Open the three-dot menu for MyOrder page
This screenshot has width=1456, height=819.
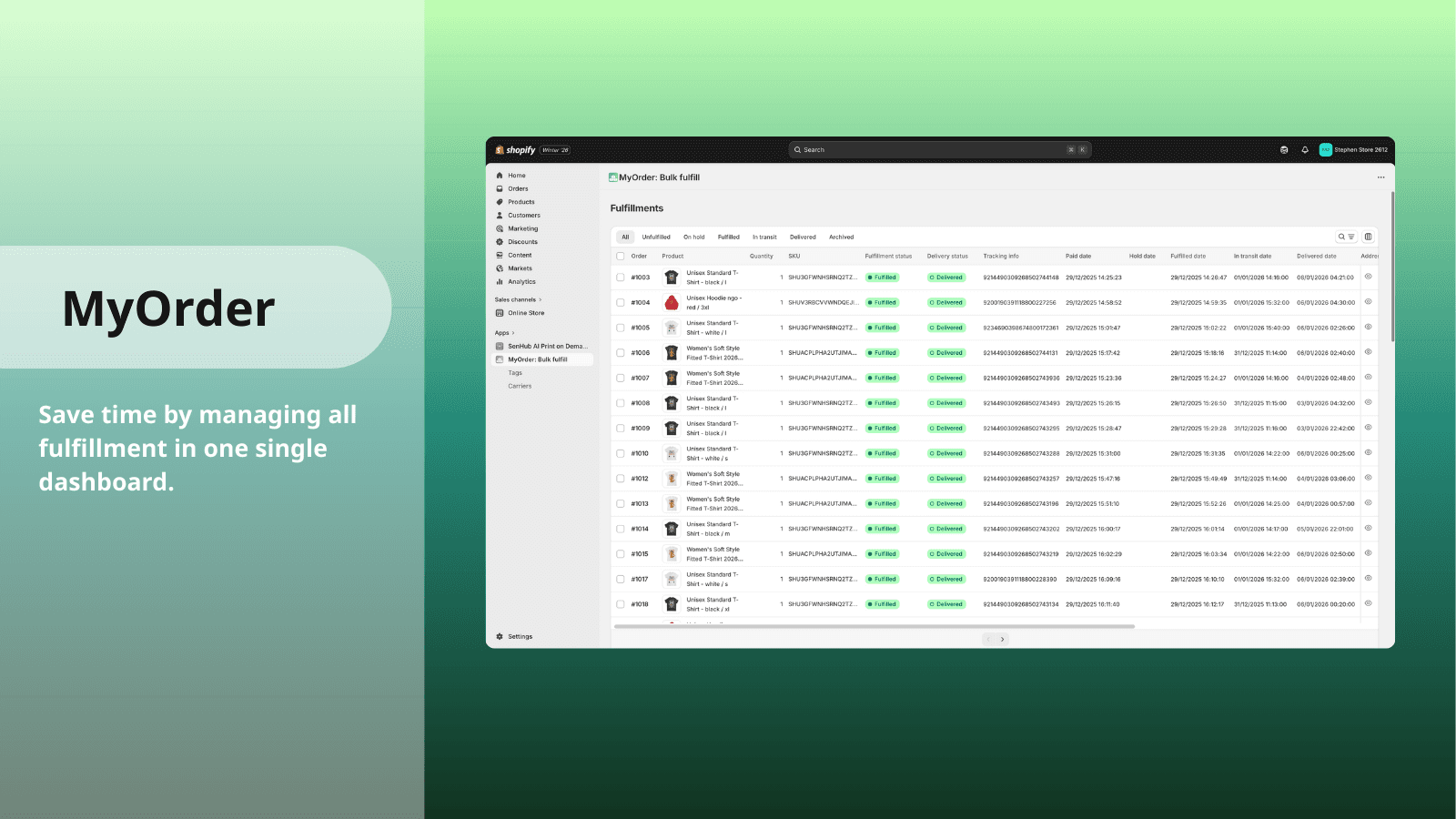1380,177
